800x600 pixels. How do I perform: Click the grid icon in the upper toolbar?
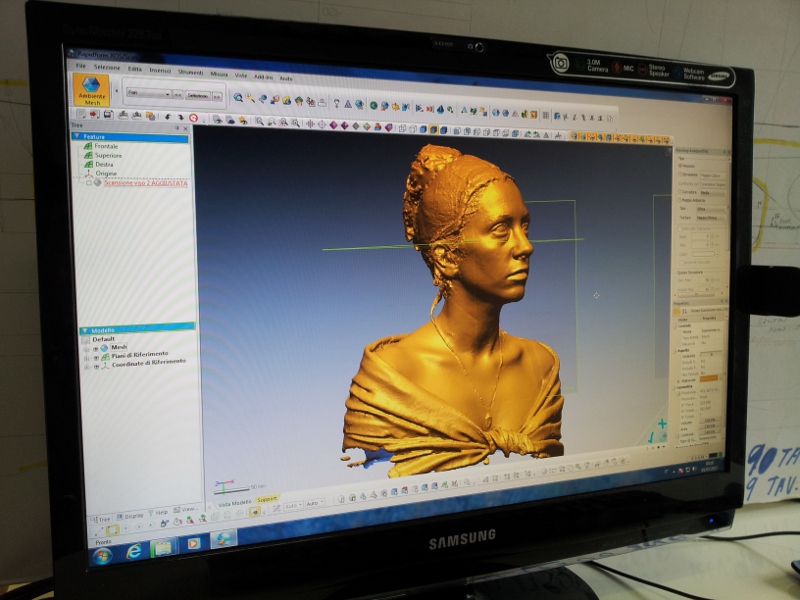(x=545, y=115)
